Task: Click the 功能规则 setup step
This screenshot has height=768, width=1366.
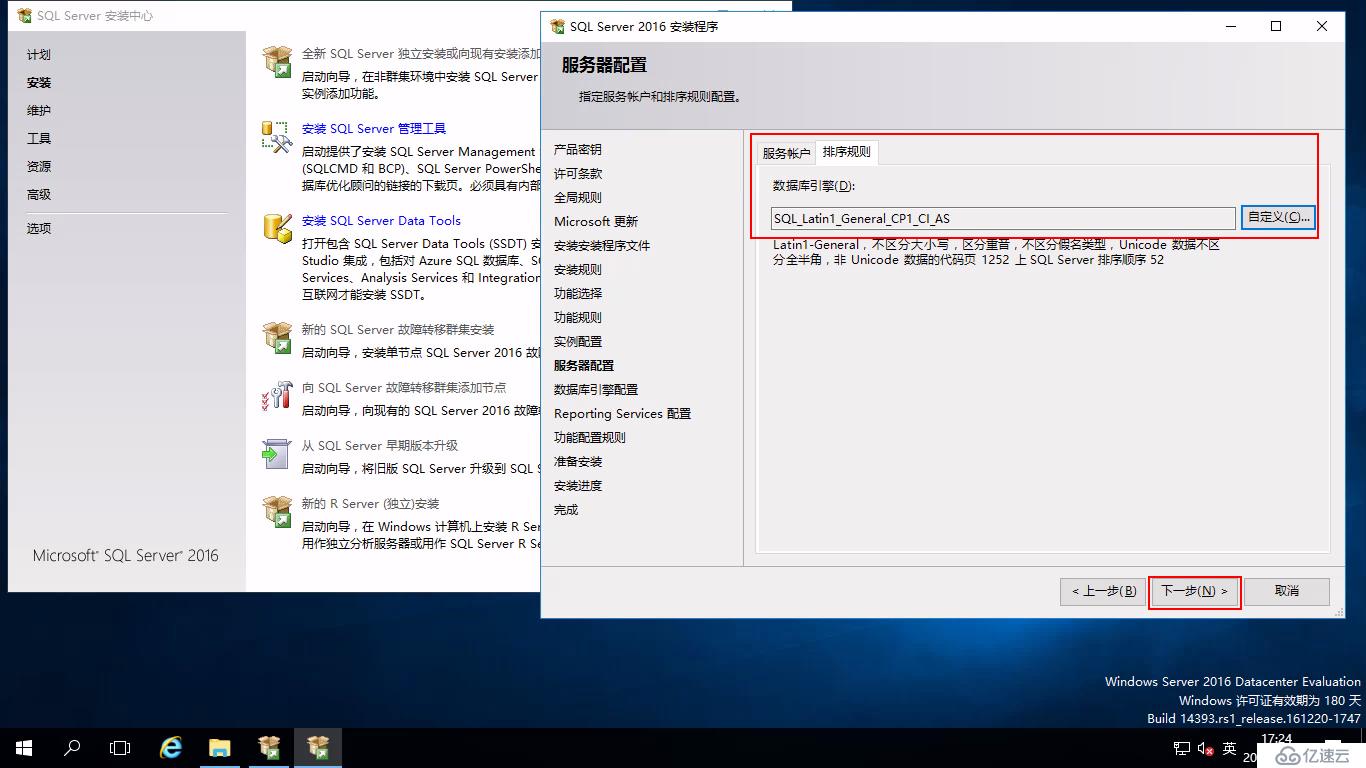Action: click(x=578, y=318)
